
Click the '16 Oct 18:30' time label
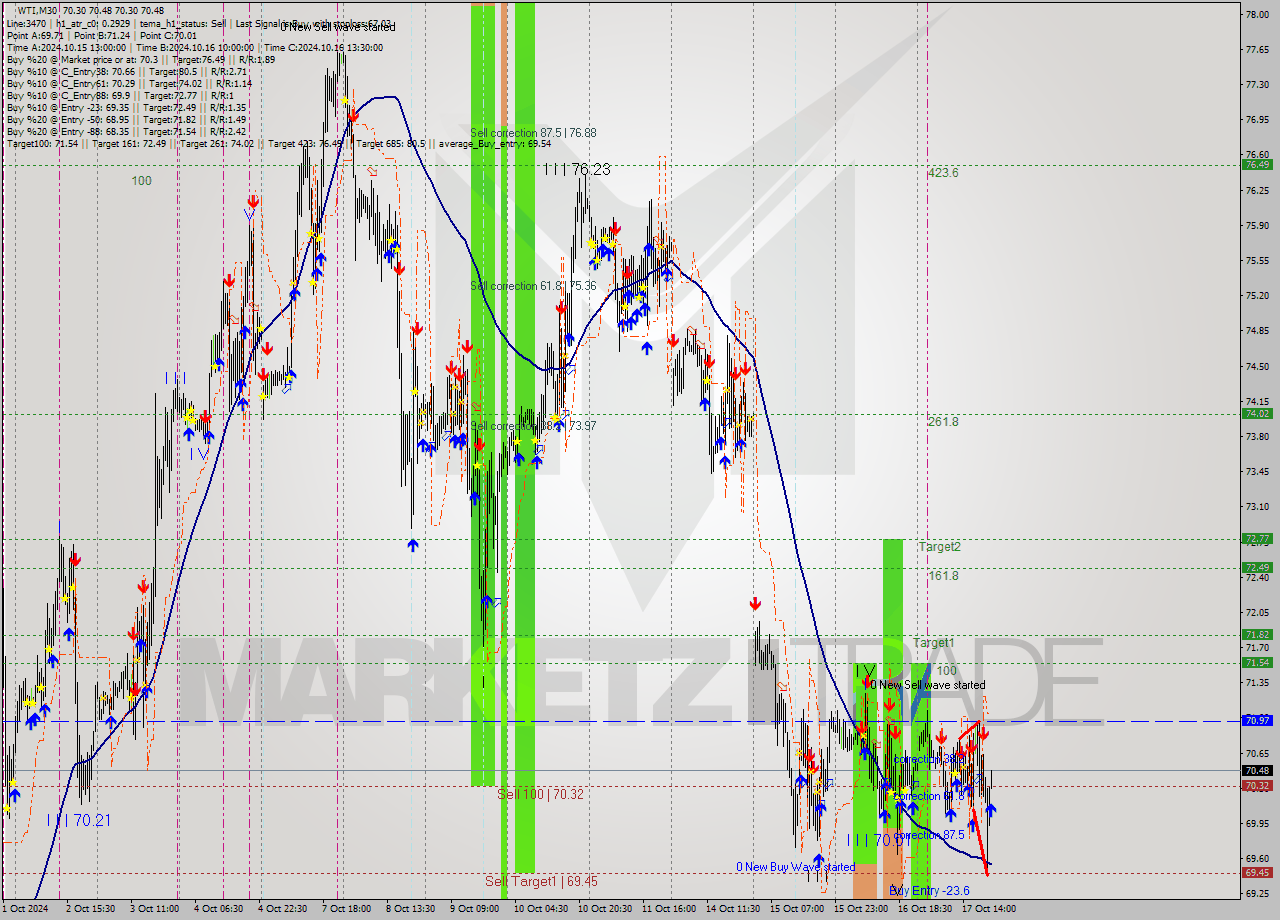[x=926, y=909]
